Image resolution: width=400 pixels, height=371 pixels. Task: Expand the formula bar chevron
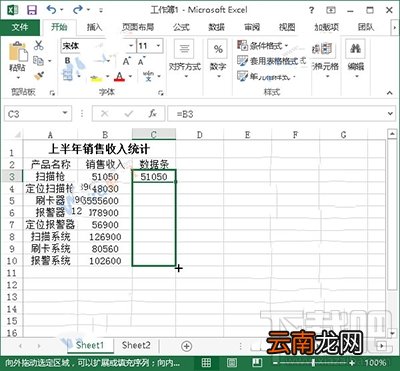[390, 114]
